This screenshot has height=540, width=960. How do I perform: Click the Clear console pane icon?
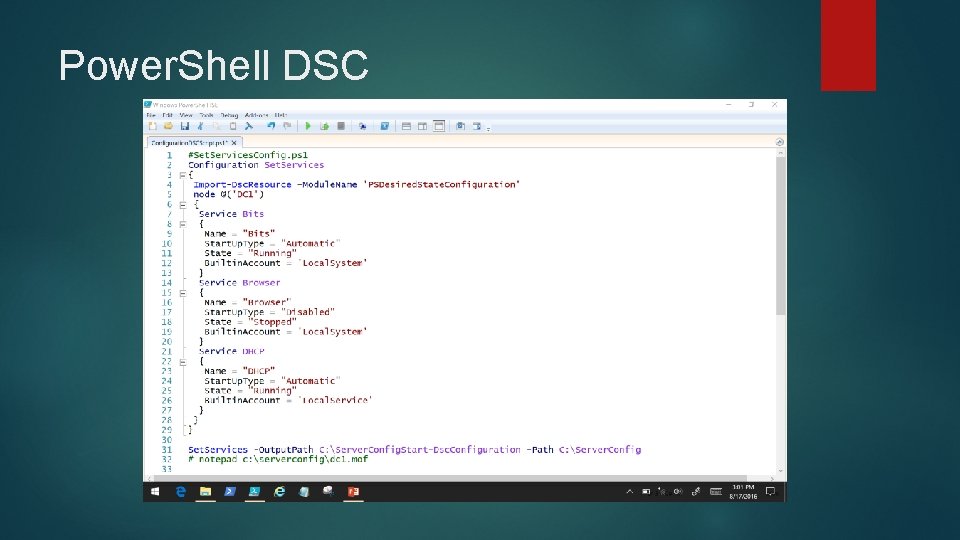point(249,126)
